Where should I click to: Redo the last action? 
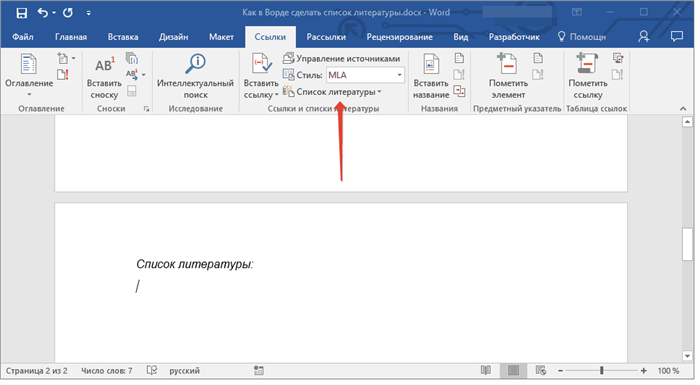[x=68, y=13]
